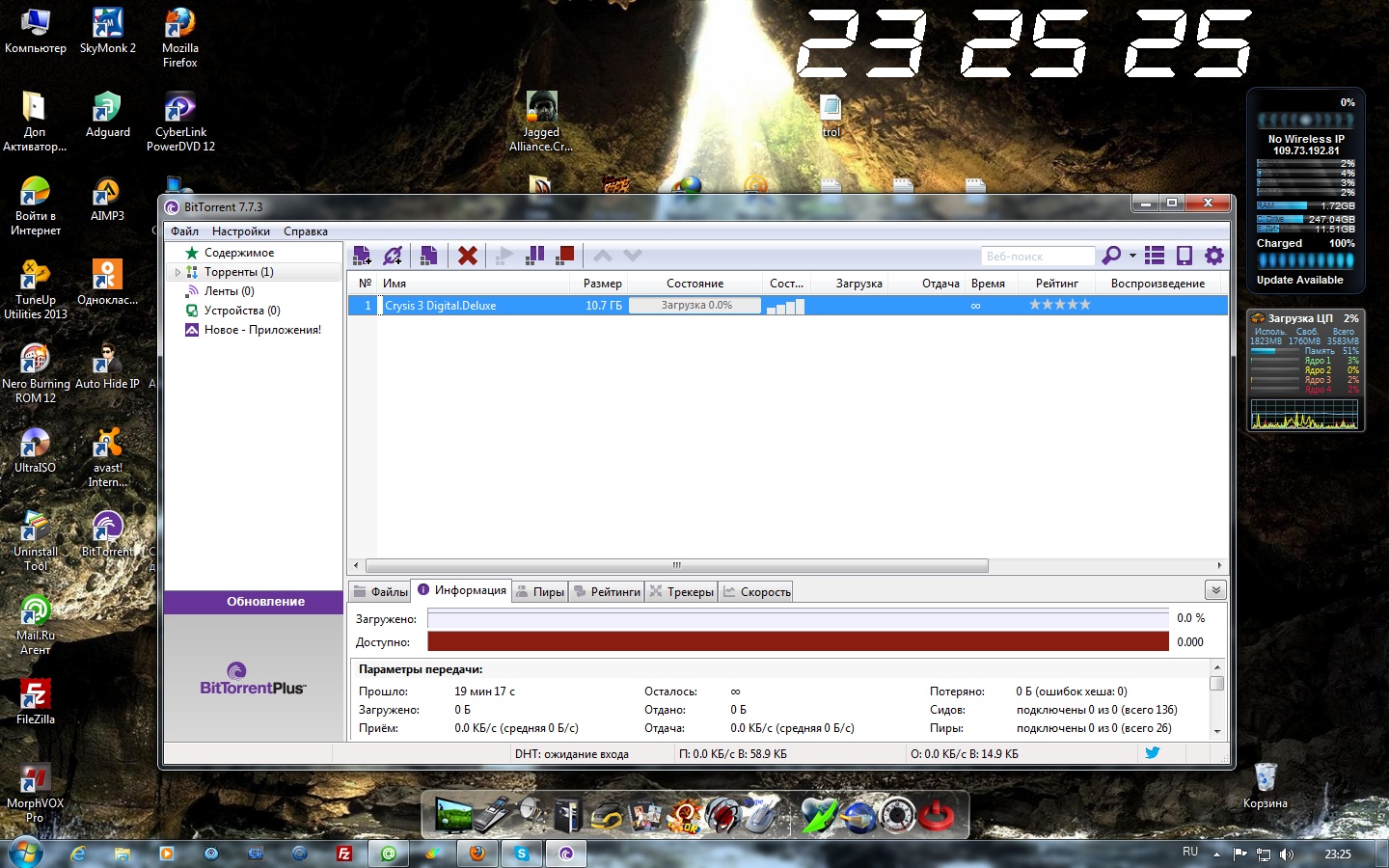Collapse the details pane chevron button

pyautogui.click(x=1215, y=590)
